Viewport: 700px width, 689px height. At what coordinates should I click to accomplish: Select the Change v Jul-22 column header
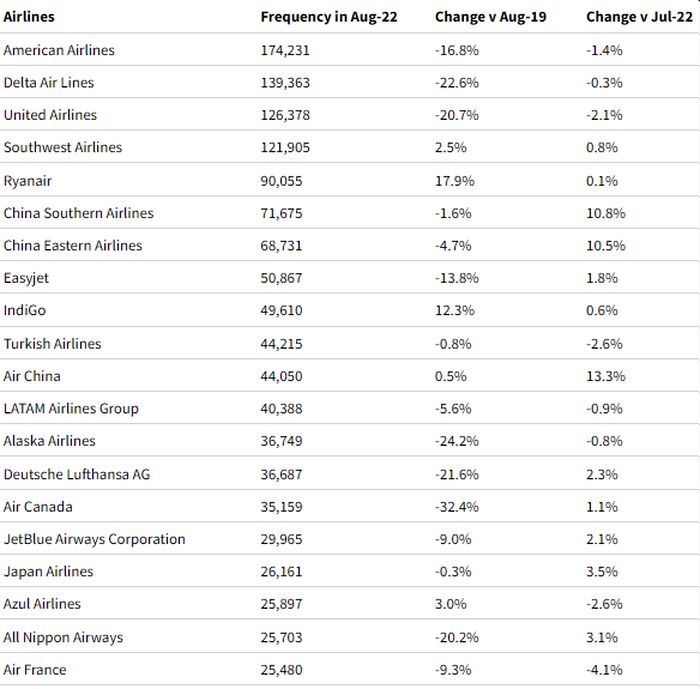point(638,17)
